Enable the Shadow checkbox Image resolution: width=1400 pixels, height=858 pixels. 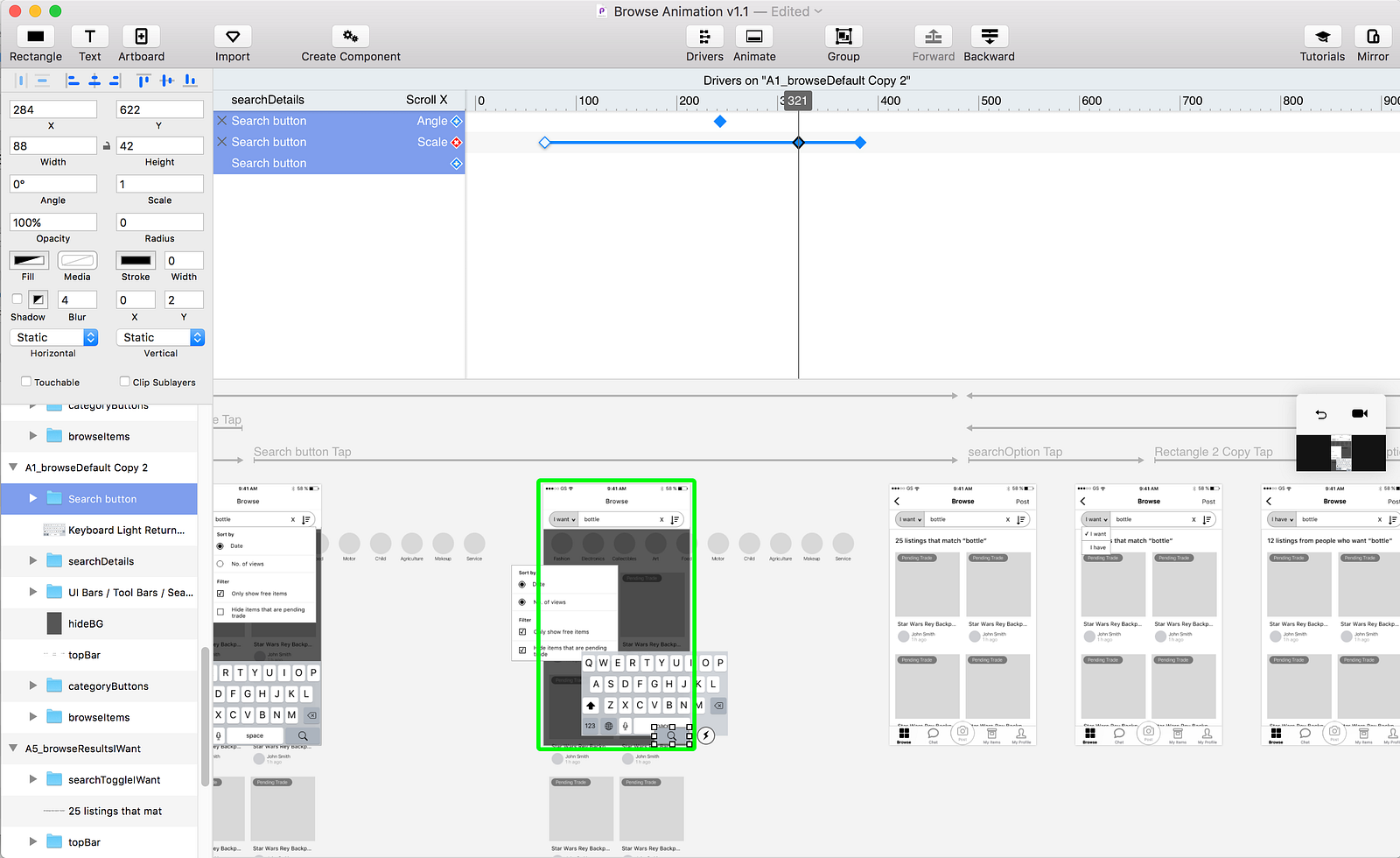pos(17,299)
